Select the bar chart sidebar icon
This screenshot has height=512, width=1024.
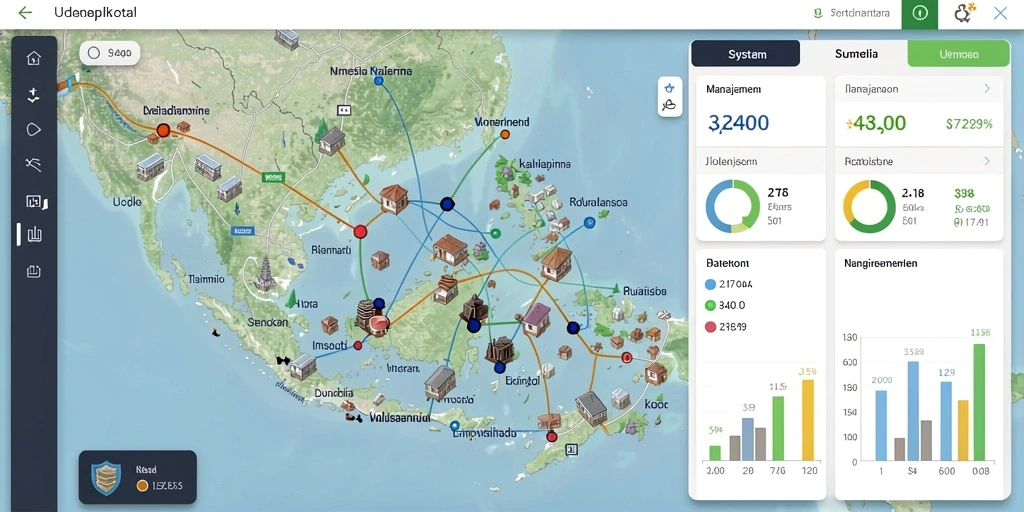tap(35, 234)
